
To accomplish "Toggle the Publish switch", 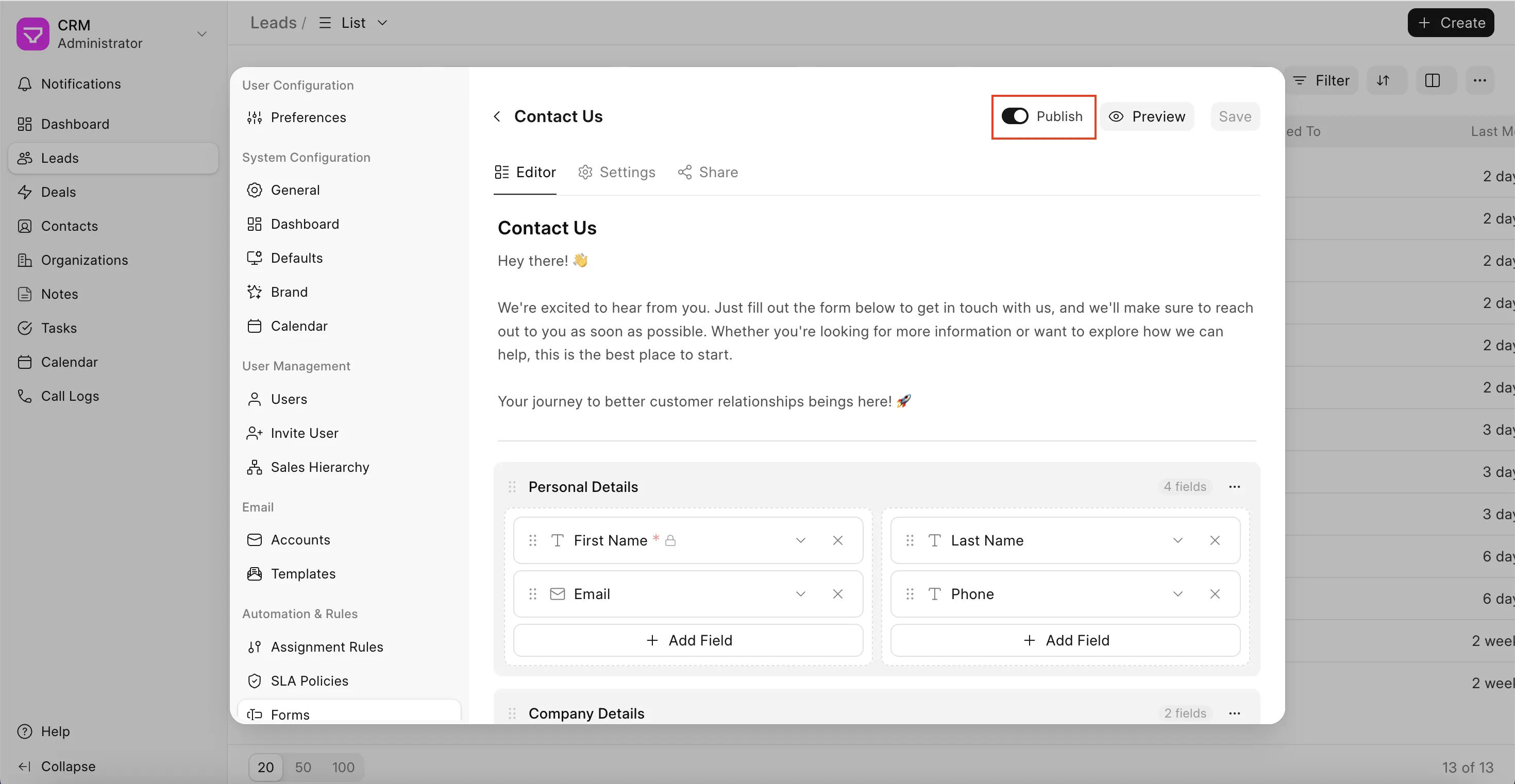I will [1015, 116].
